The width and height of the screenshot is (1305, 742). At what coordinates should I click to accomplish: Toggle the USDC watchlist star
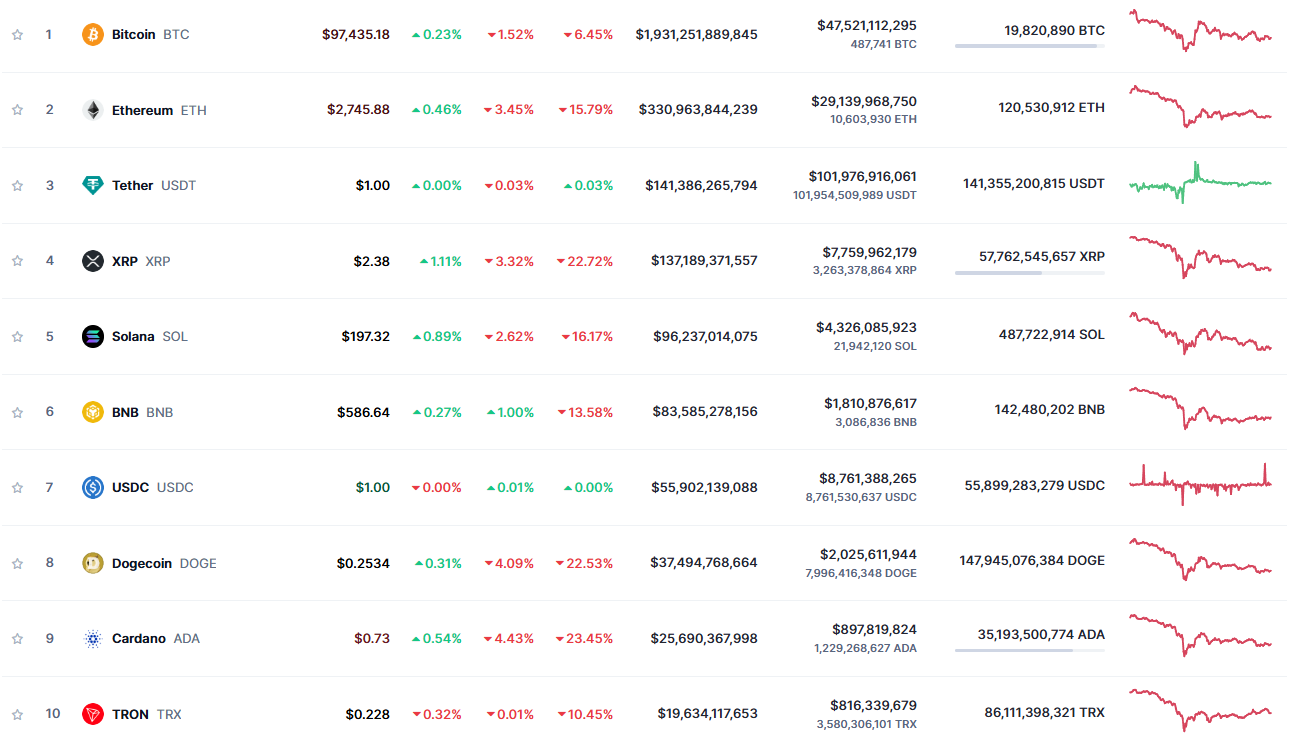pos(17,487)
